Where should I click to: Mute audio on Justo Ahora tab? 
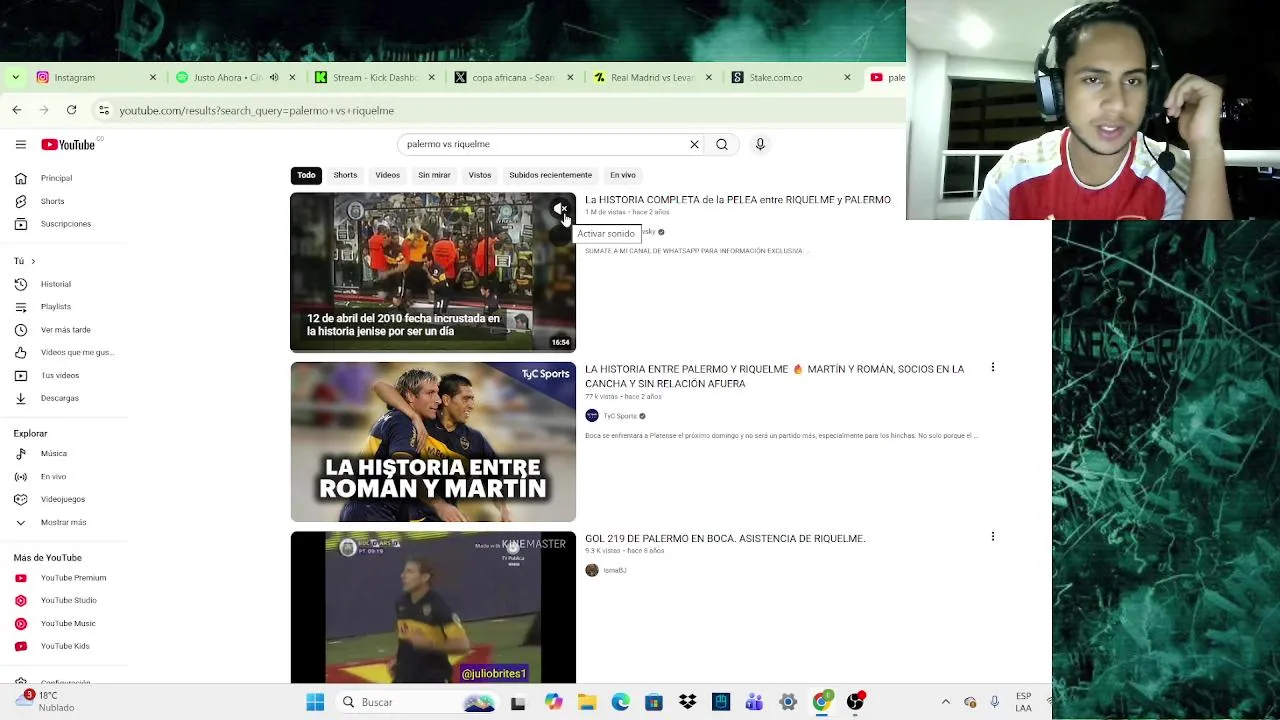tap(274, 77)
